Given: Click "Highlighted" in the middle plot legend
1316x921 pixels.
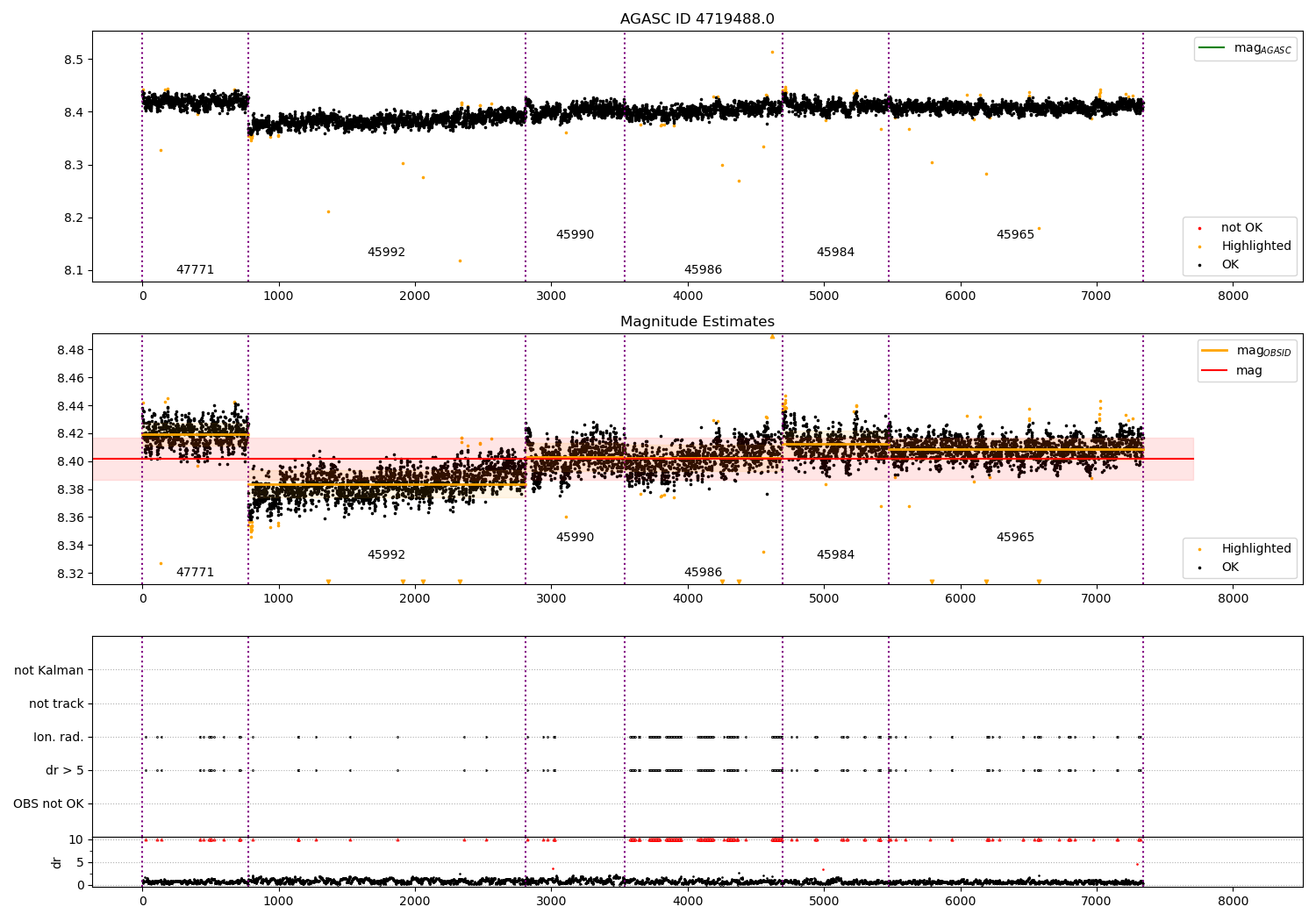Looking at the screenshot, I should pos(1256,549).
